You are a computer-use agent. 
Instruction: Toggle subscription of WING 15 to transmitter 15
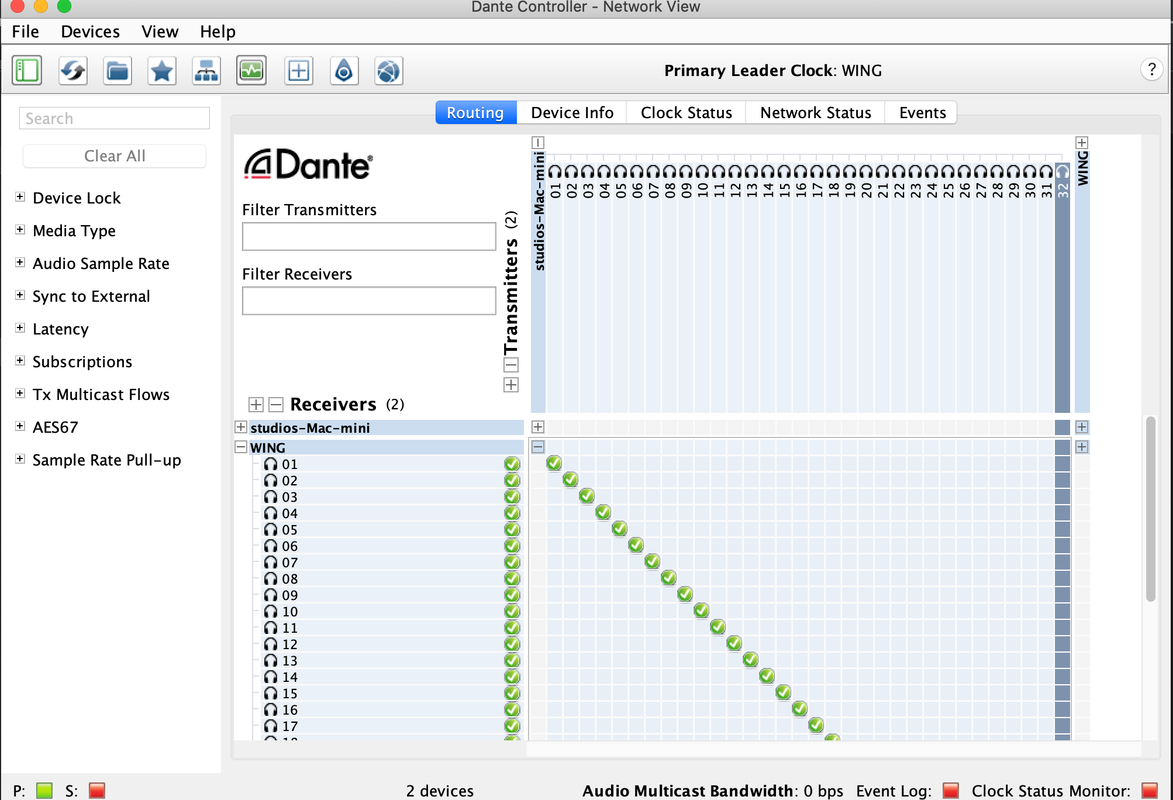pos(783,692)
